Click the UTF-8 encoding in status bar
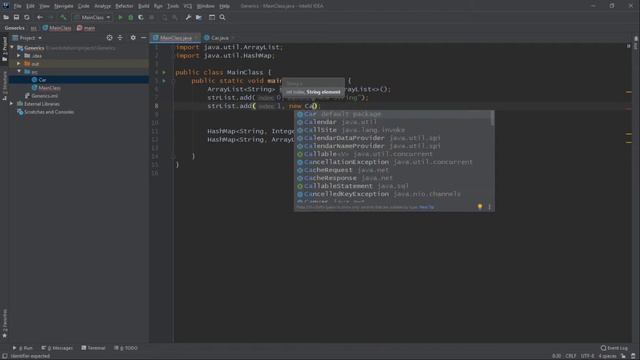This screenshot has width=640, height=360. (587, 356)
